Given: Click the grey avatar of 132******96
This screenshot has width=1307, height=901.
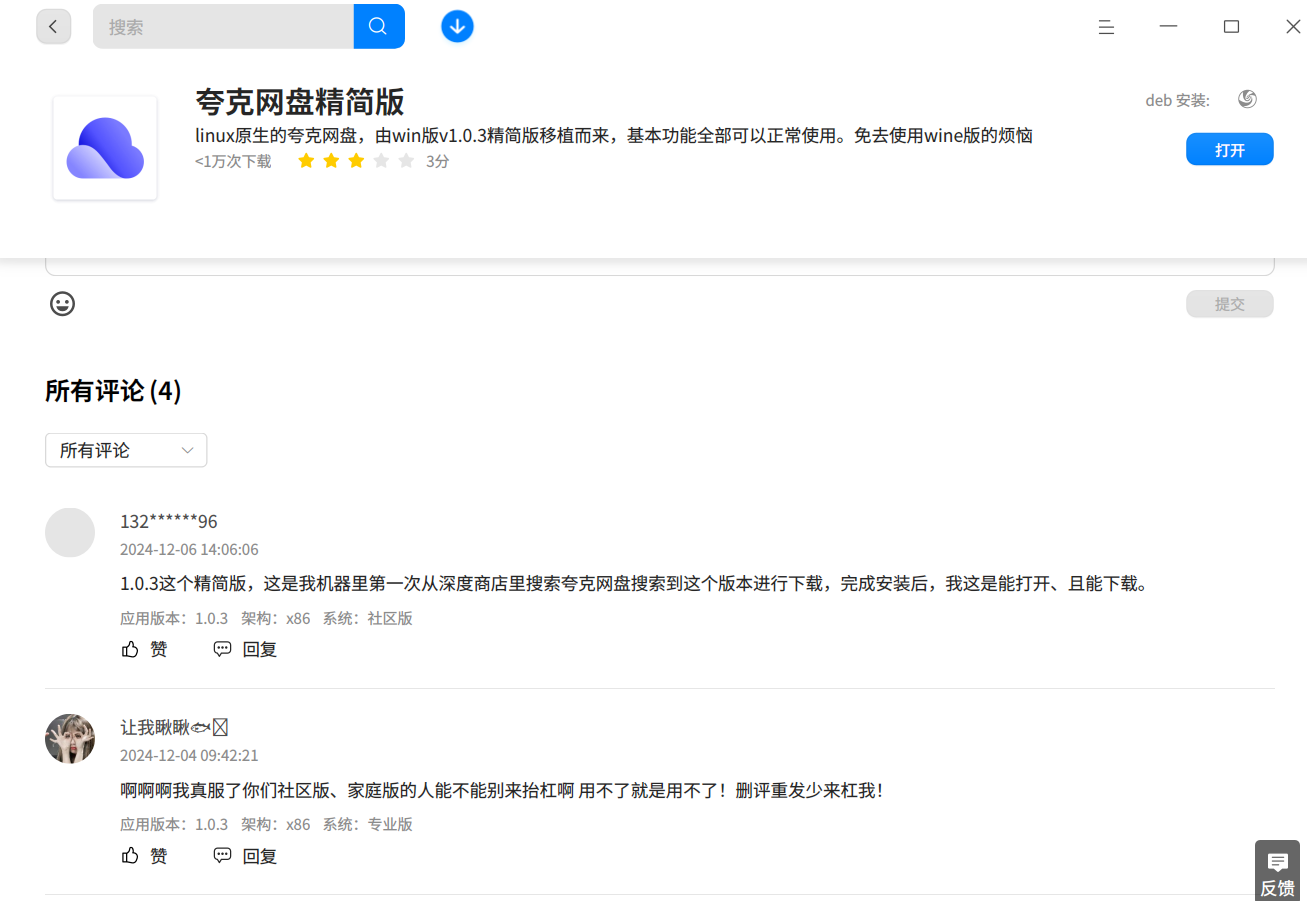Looking at the screenshot, I should click(x=70, y=532).
